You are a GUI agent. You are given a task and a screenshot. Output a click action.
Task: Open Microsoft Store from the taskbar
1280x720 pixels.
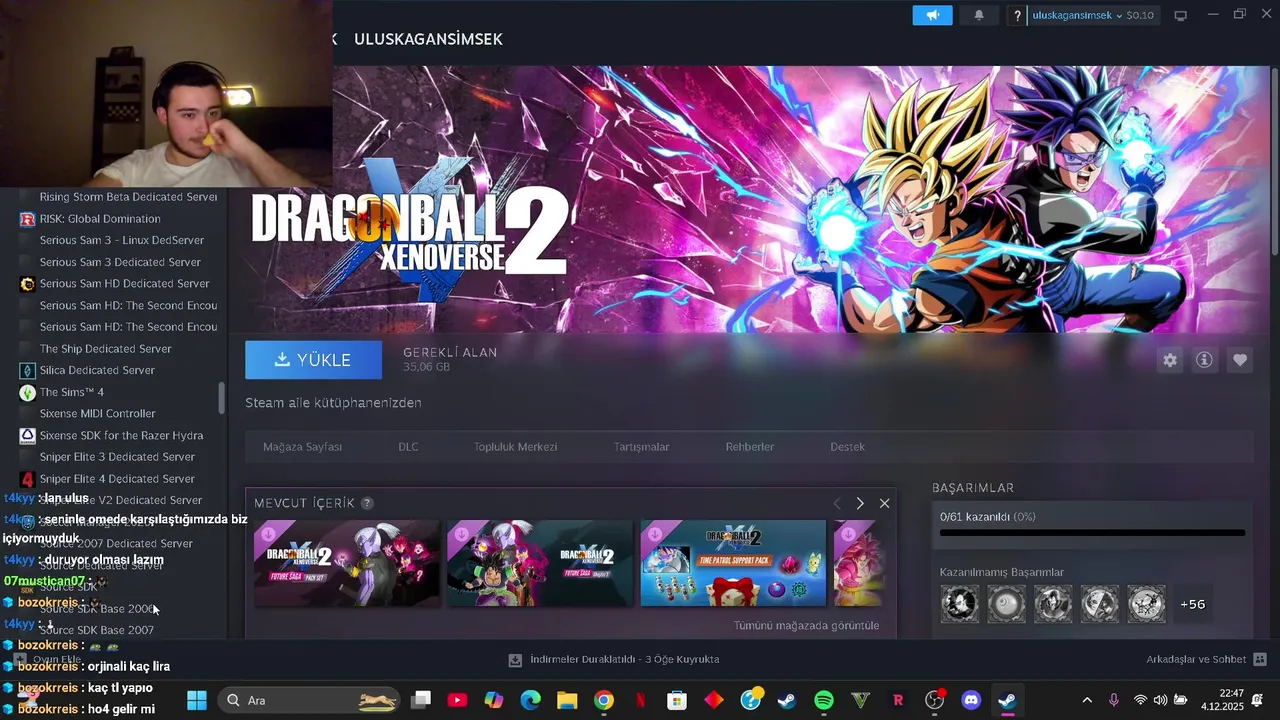[x=677, y=700]
